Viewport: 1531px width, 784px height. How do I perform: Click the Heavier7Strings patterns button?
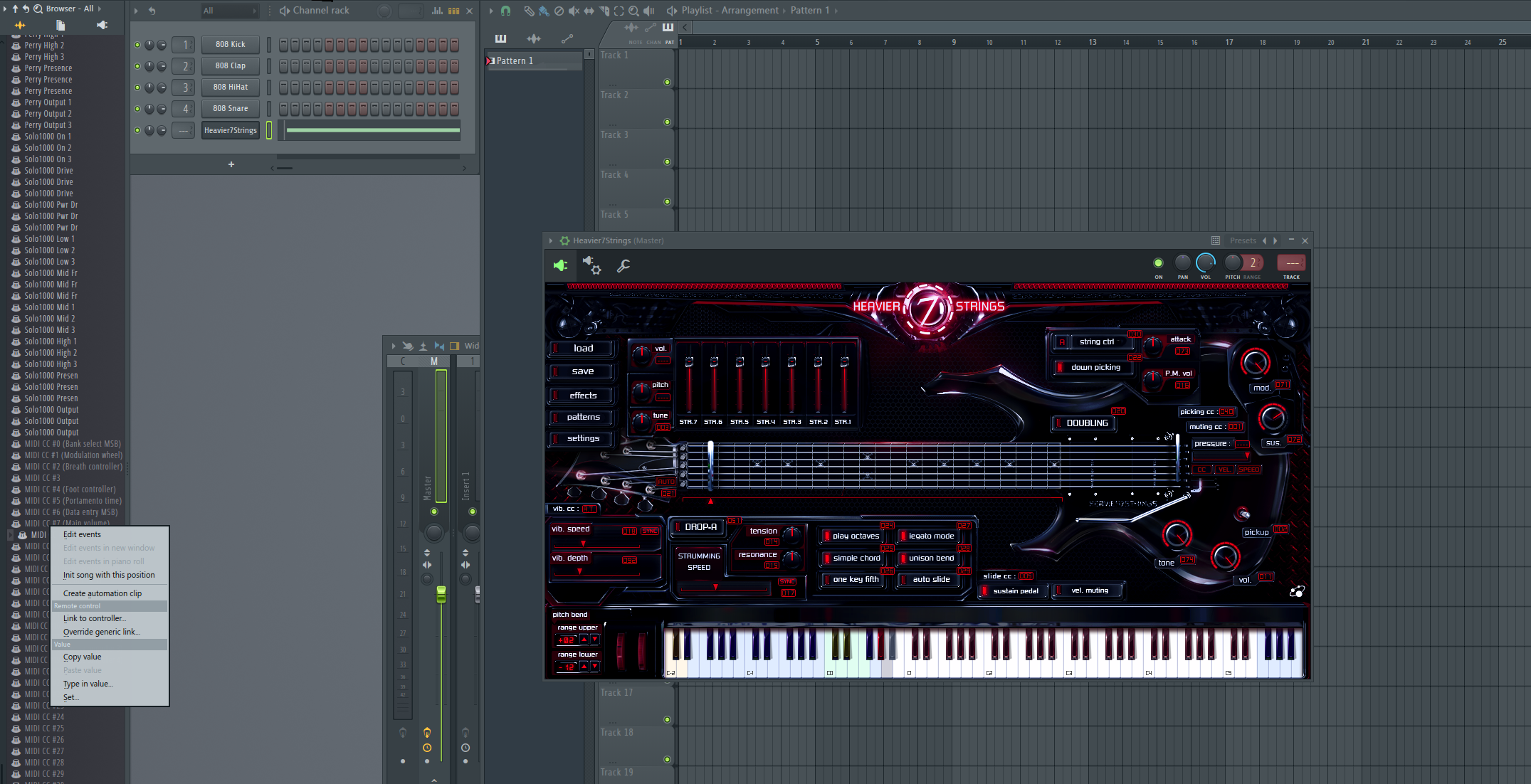(582, 416)
